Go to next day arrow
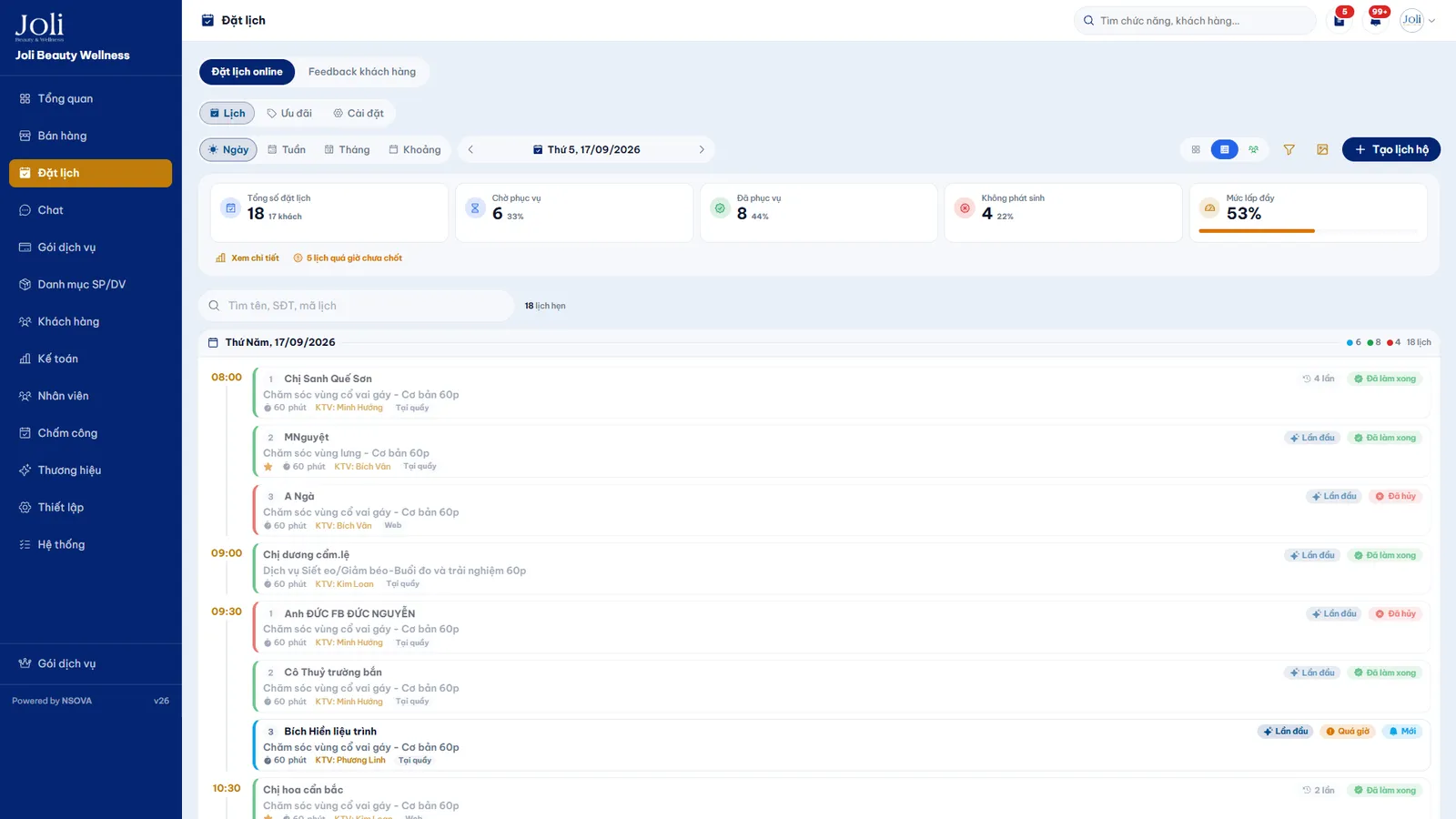 point(702,149)
